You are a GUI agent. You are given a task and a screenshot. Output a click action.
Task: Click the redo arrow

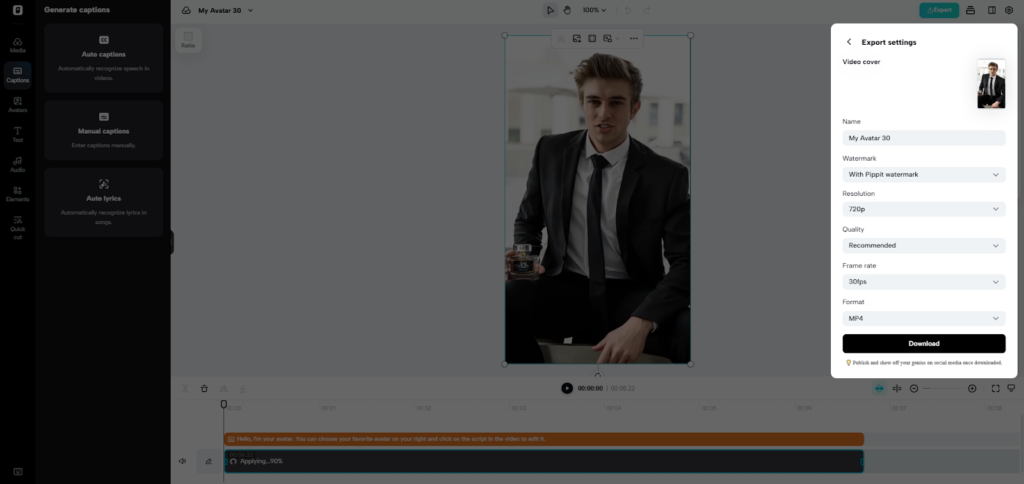pos(647,10)
